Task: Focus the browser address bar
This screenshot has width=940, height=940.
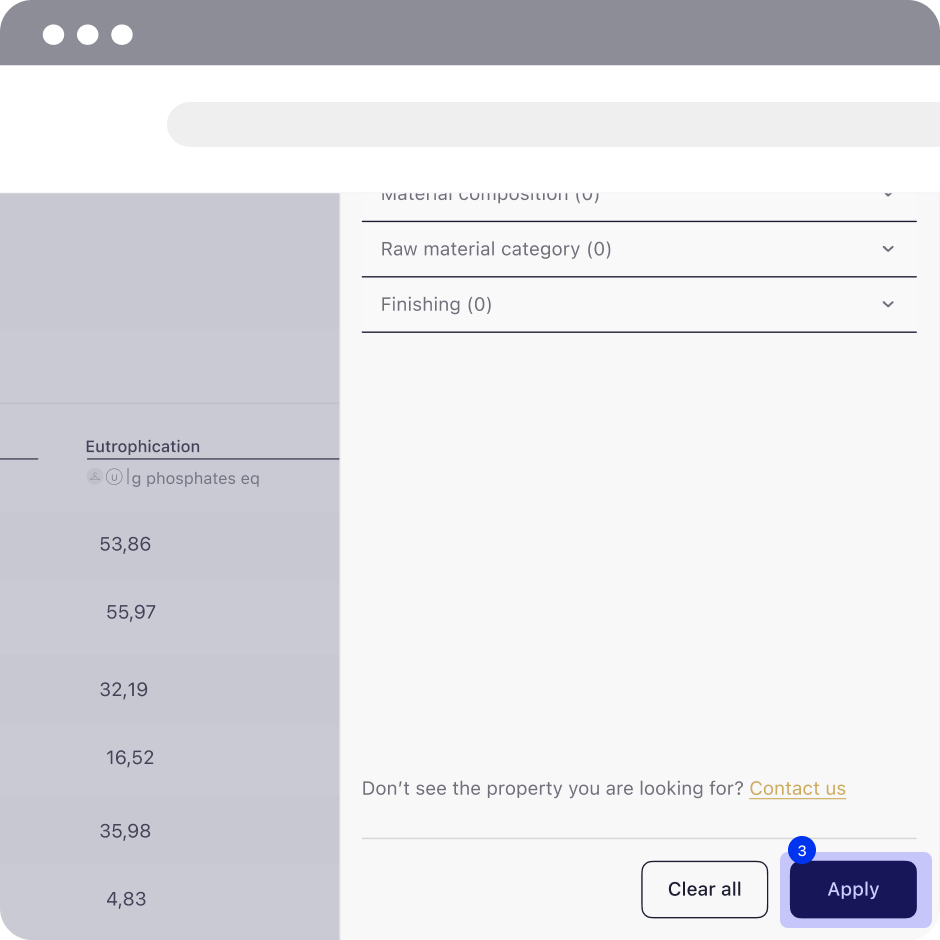Action: click(x=553, y=125)
